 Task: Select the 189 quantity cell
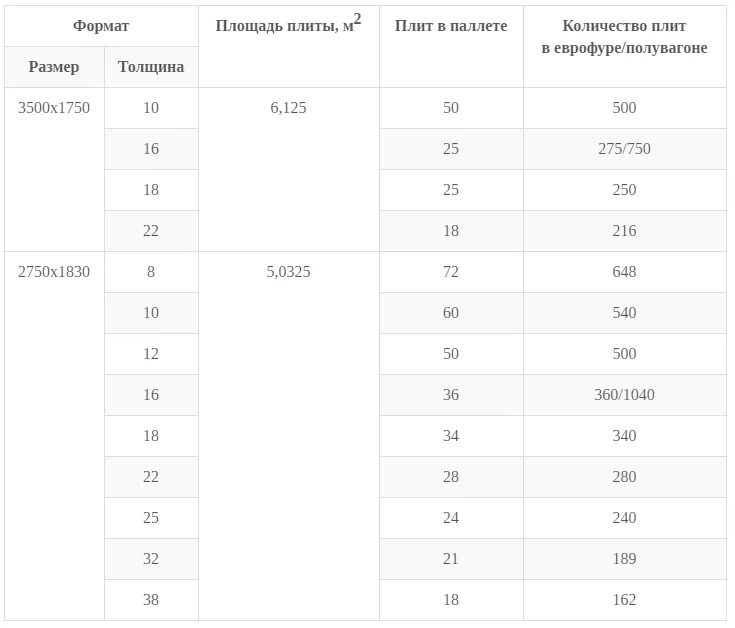(x=624, y=559)
